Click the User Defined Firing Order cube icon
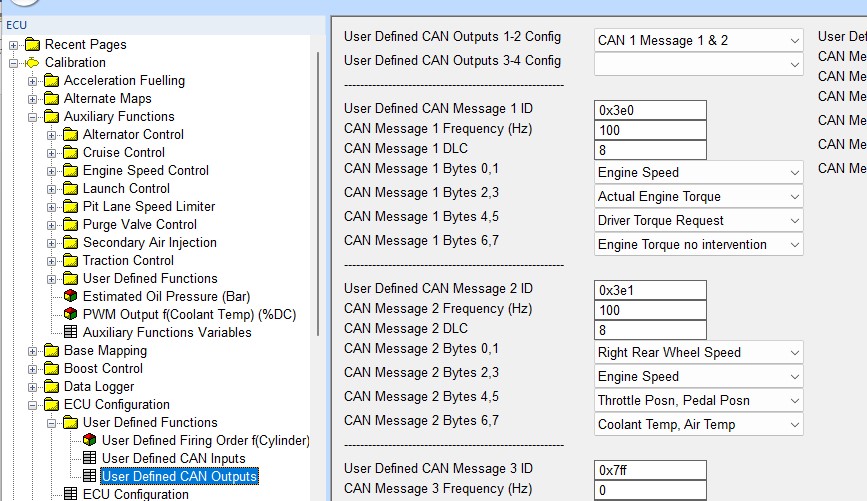The height and width of the screenshot is (501, 867). pyautogui.click(x=90, y=441)
